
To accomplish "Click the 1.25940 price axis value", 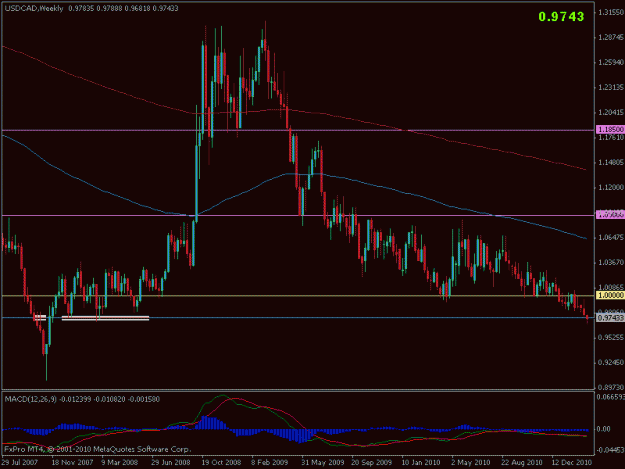I will 611,63.
